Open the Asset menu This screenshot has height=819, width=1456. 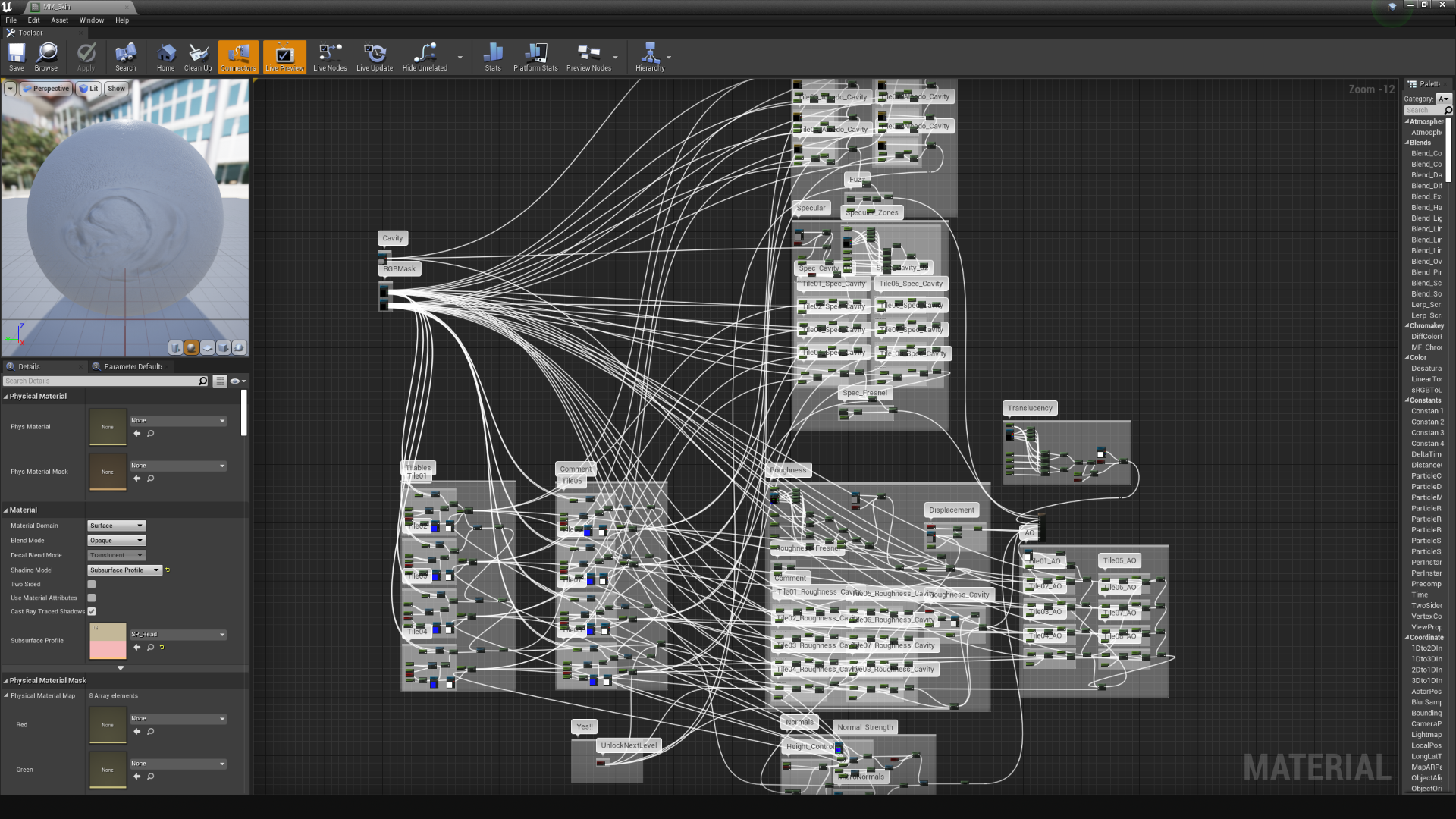[59, 20]
